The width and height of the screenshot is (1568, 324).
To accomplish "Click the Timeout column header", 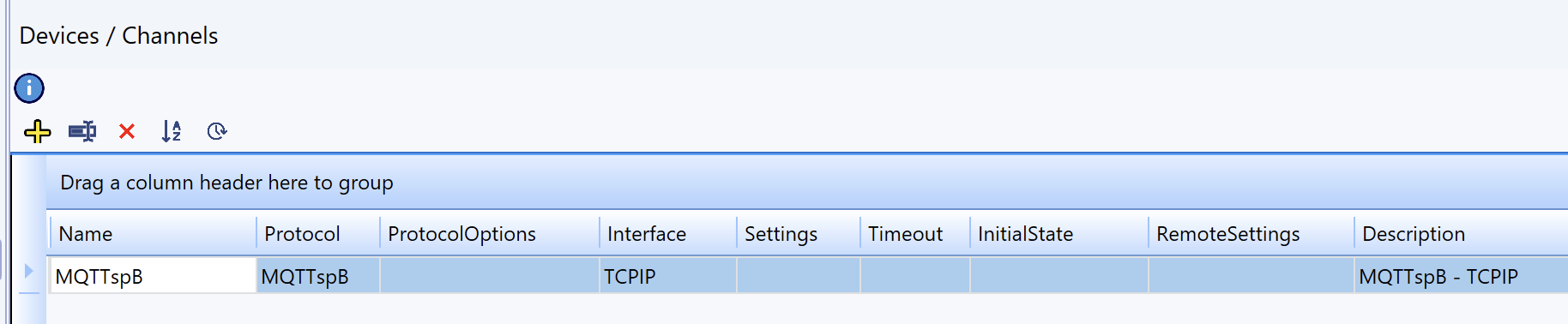I will click(x=915, y=233).
